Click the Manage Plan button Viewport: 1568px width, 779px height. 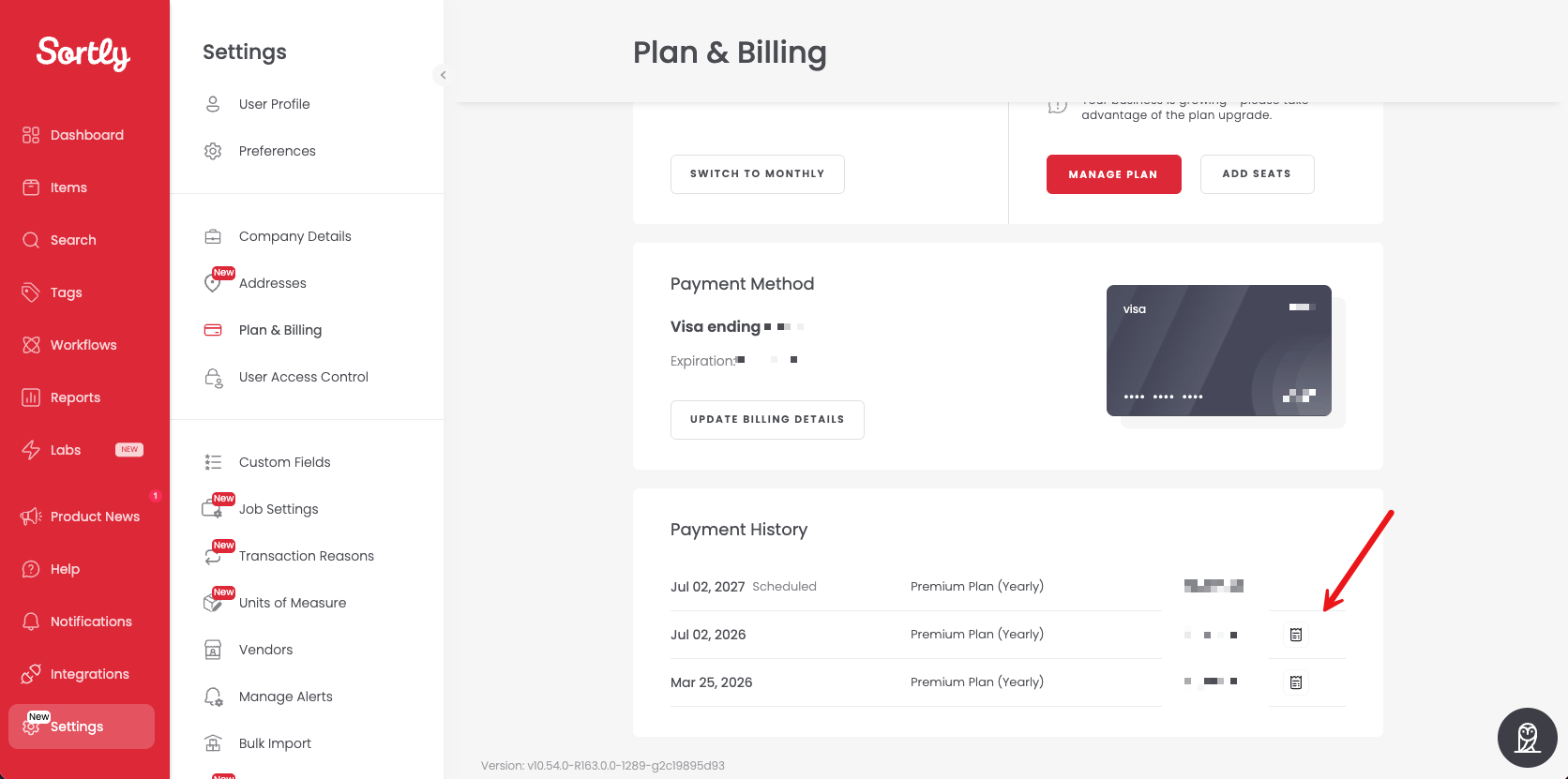pyautogui.click(x=1113, y=174)
